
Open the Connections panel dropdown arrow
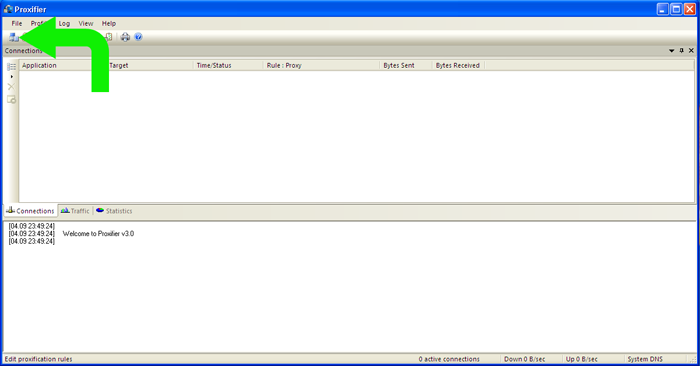[671, 51]
